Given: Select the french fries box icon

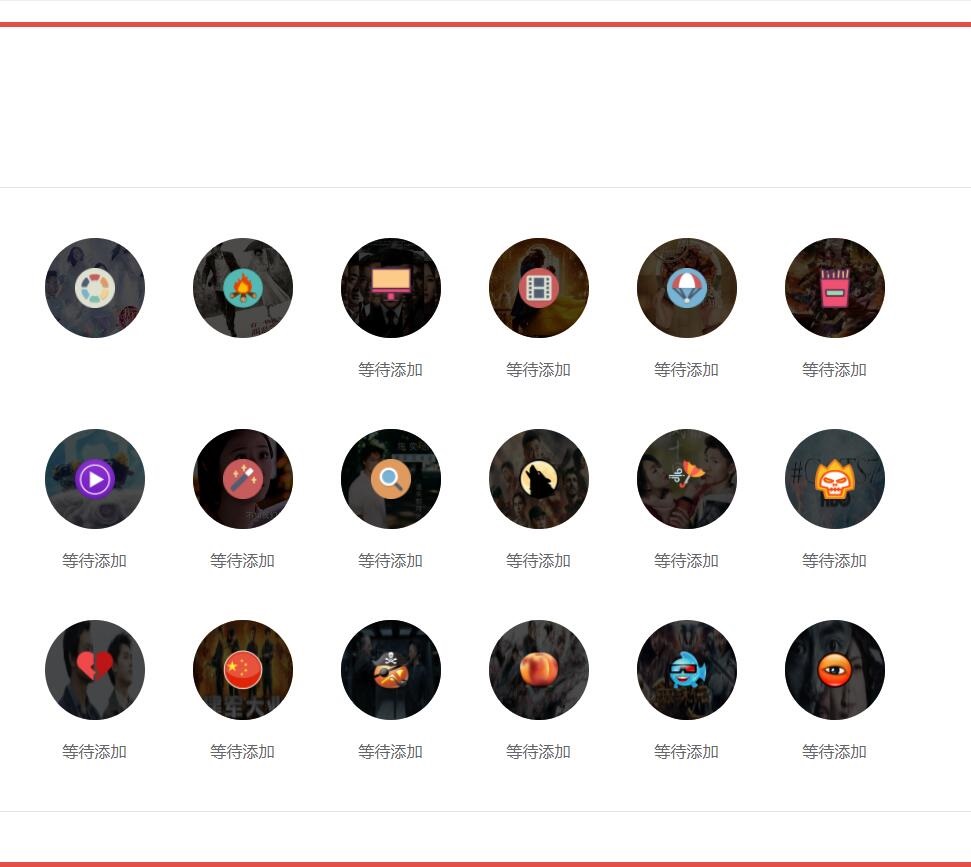Looking at the screenshot, I should click(x=835, y=288).
